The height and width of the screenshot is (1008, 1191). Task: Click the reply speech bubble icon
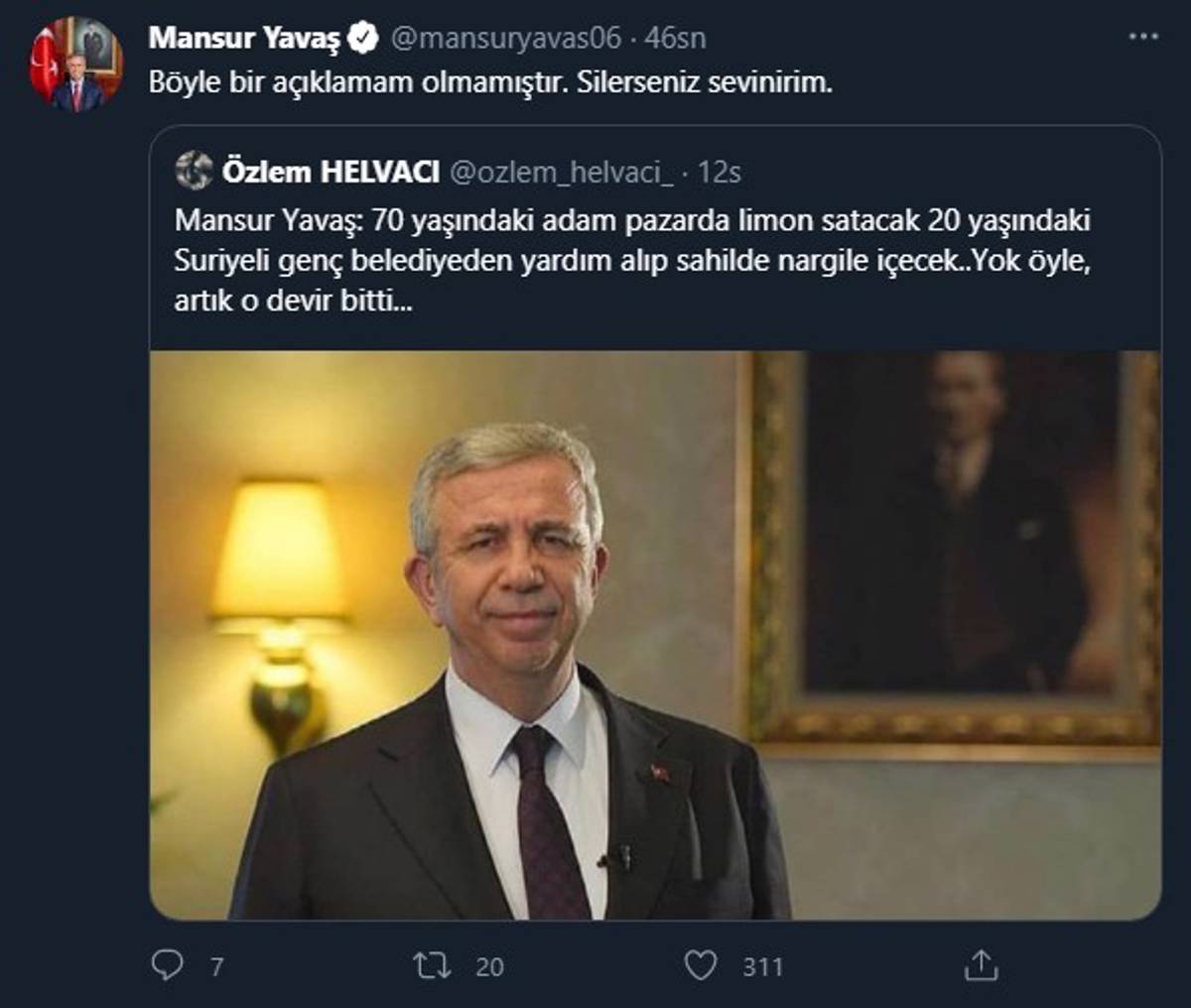(x=167, y=964)
